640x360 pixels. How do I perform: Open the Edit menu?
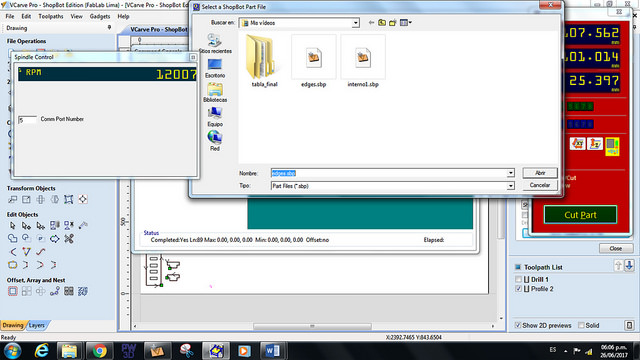tap(26, 16)
